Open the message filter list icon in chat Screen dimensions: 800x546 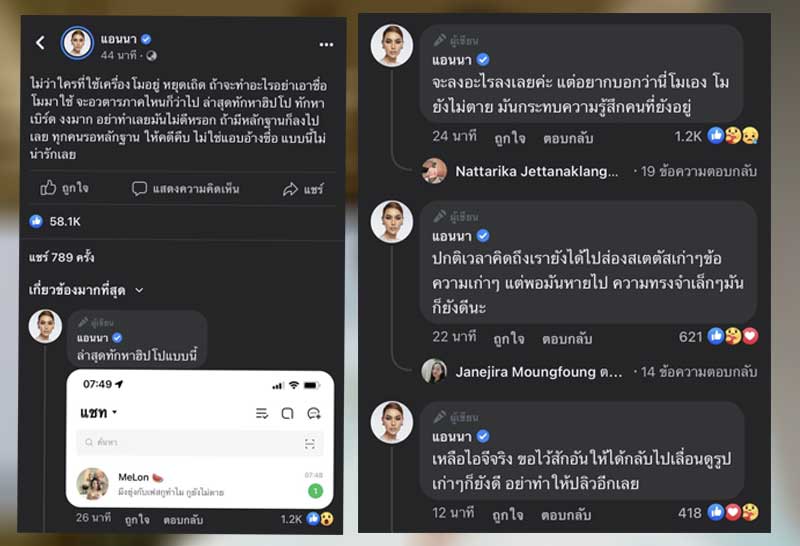click(x=262, y=413)
